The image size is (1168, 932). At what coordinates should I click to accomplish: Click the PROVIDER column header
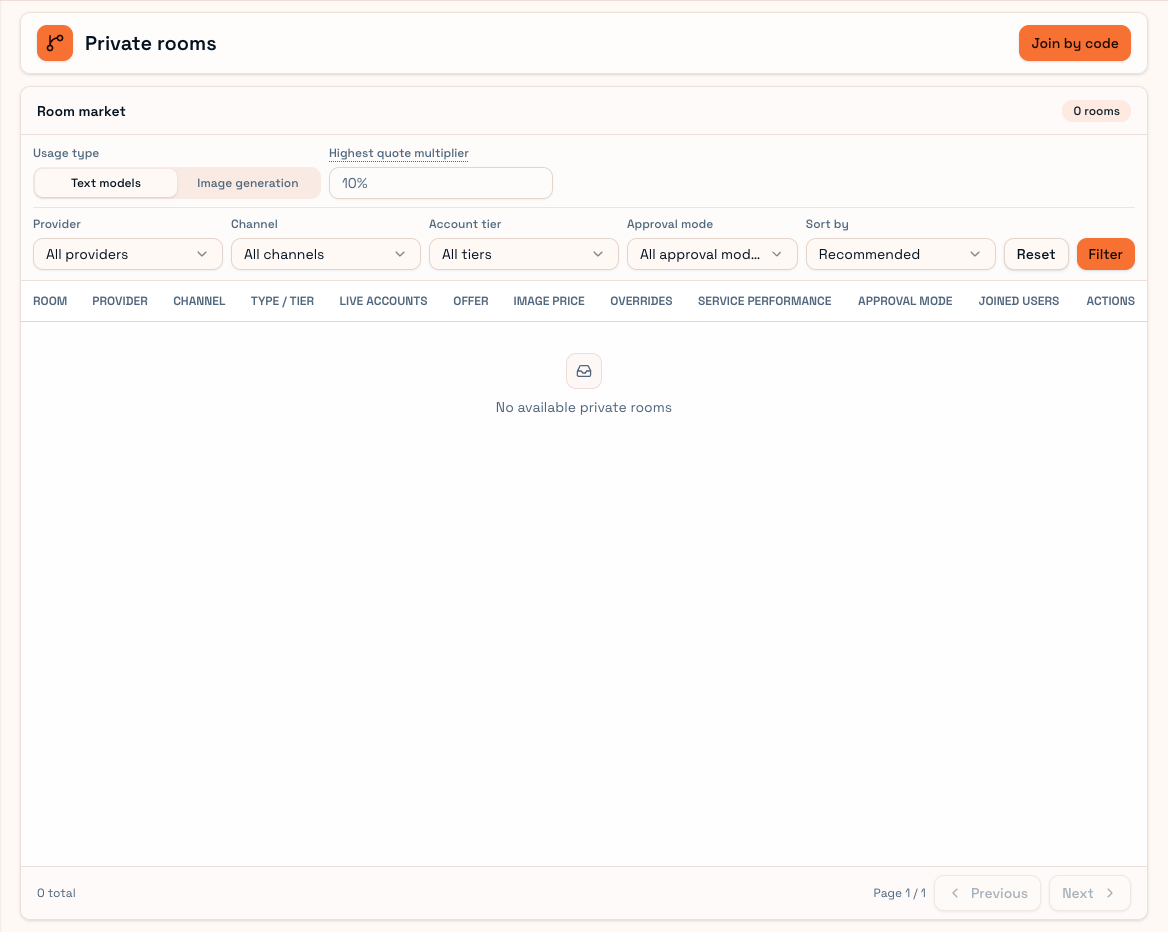click(x=120, y=301)
